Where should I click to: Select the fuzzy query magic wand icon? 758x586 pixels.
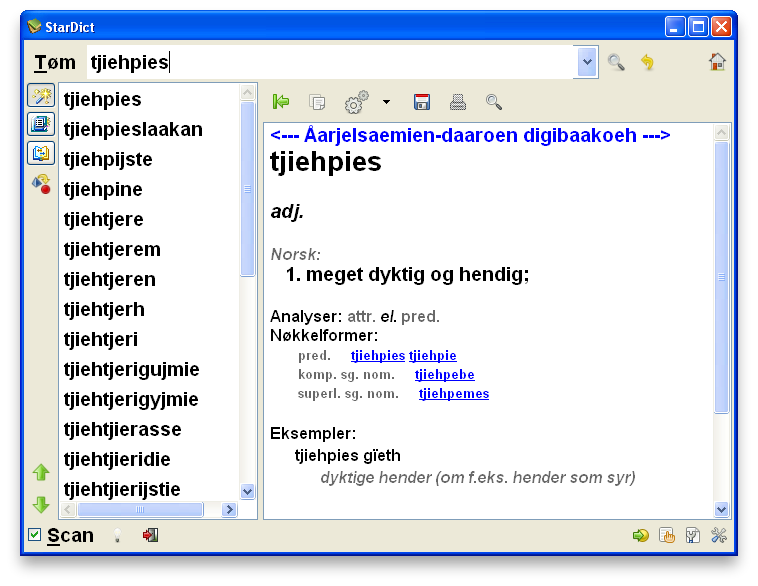pyautogui.click(x=41, y=95)
